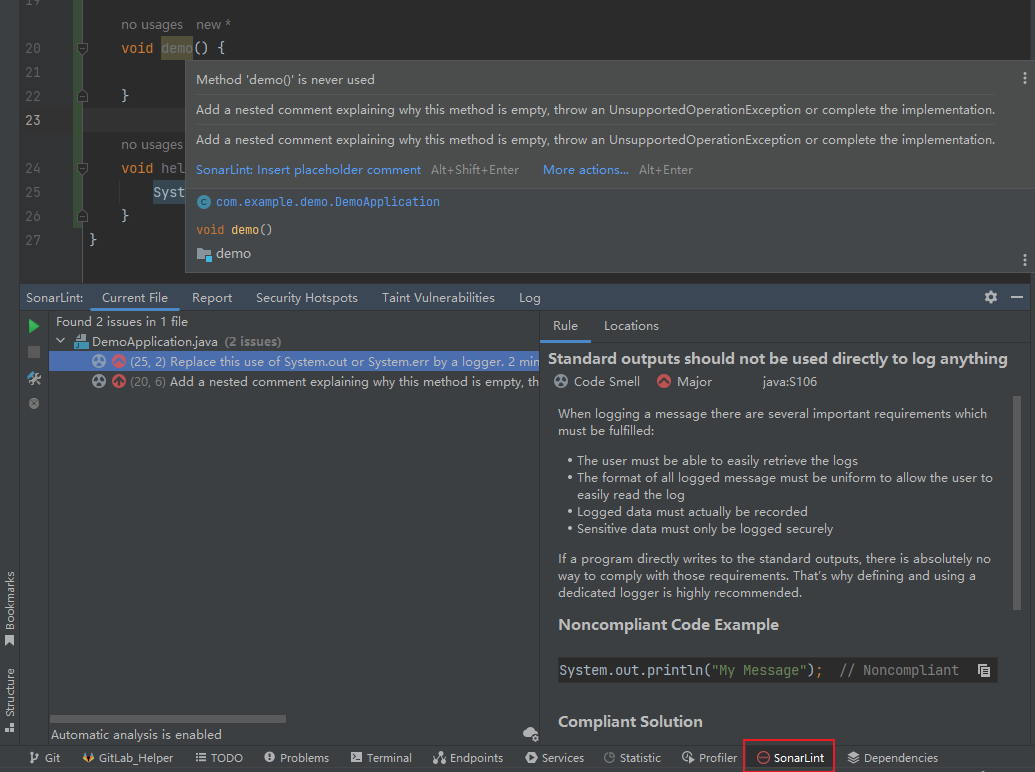Screen dimensions: 1035x772
Task: Switch to the Current File tab
Action: tap(135, 298)
